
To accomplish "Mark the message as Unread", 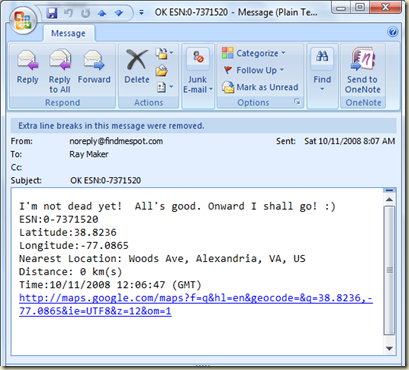I will [260, 87].
